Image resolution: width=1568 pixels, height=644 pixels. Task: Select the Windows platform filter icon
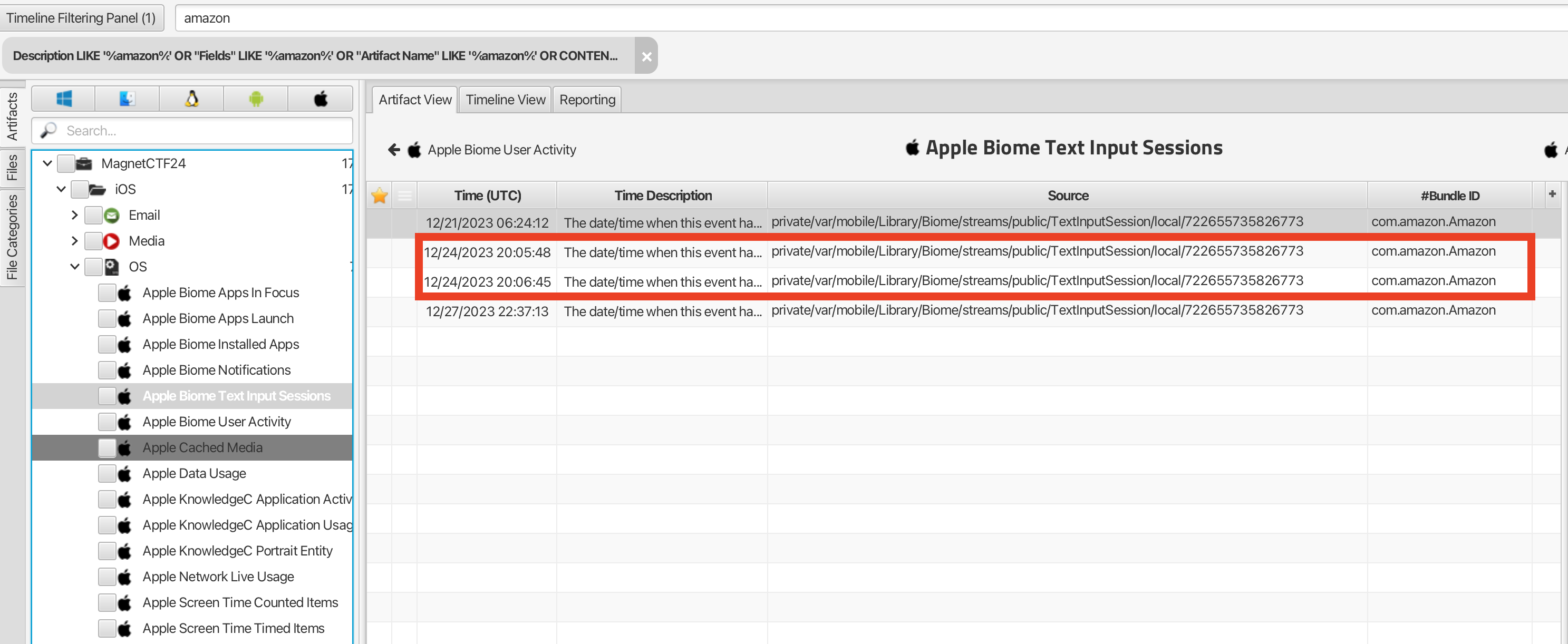tap(63, 99)
